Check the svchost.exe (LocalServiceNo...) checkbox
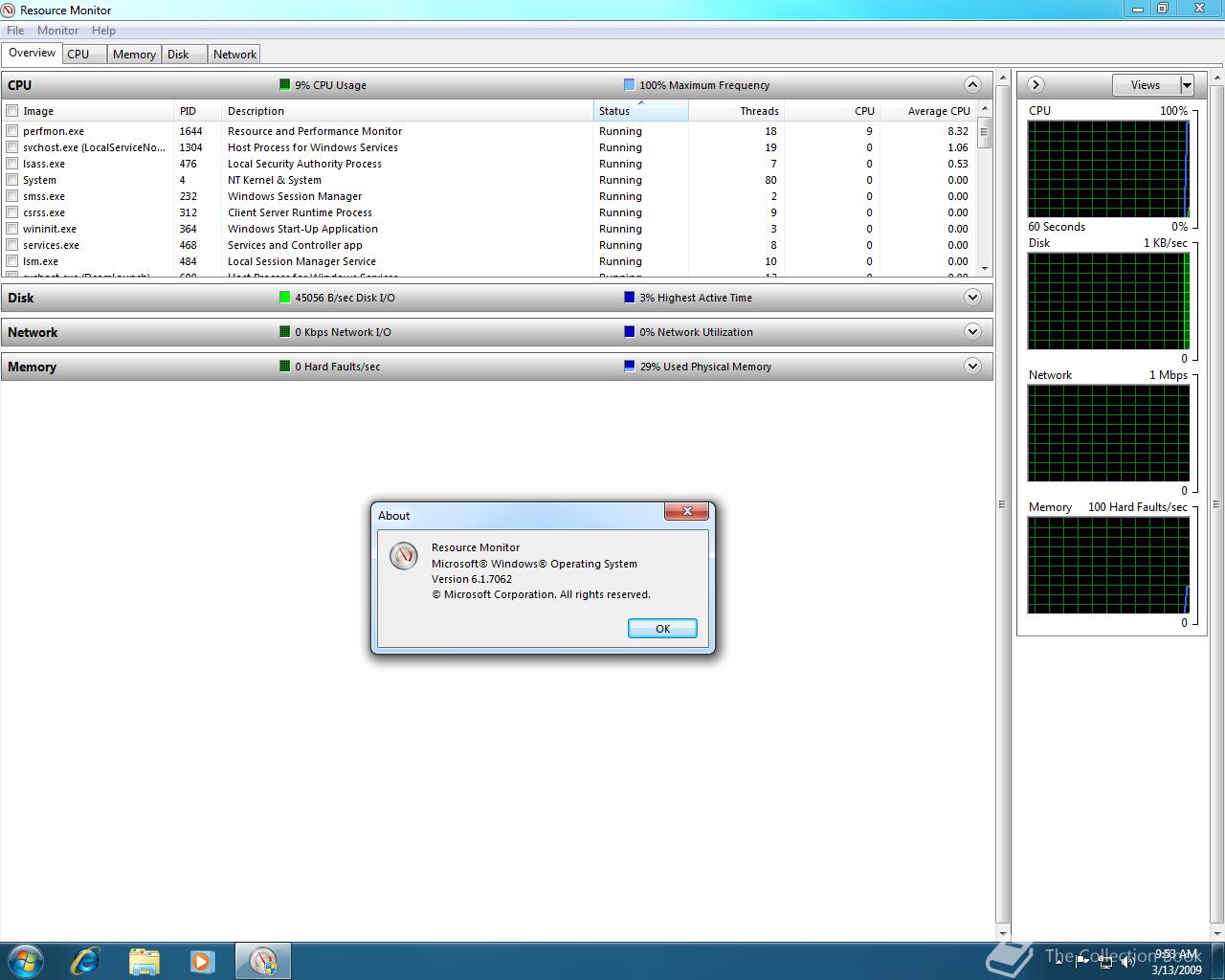The image size is (1225, 980). coord(12,147)
